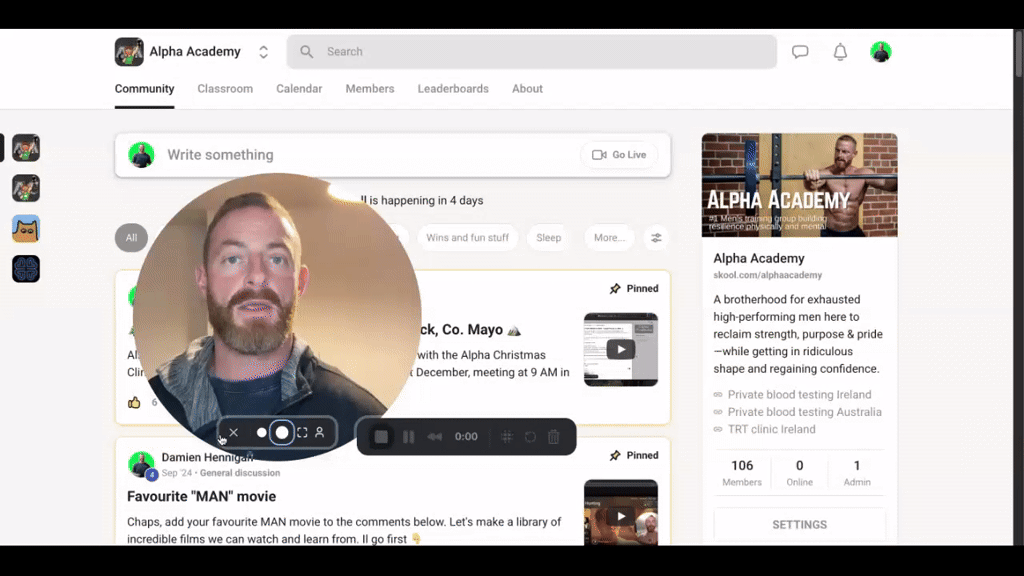The image size is (1024, 576).
Task: Switch to the Classroom tab
Action: click(x=225, y=89)
